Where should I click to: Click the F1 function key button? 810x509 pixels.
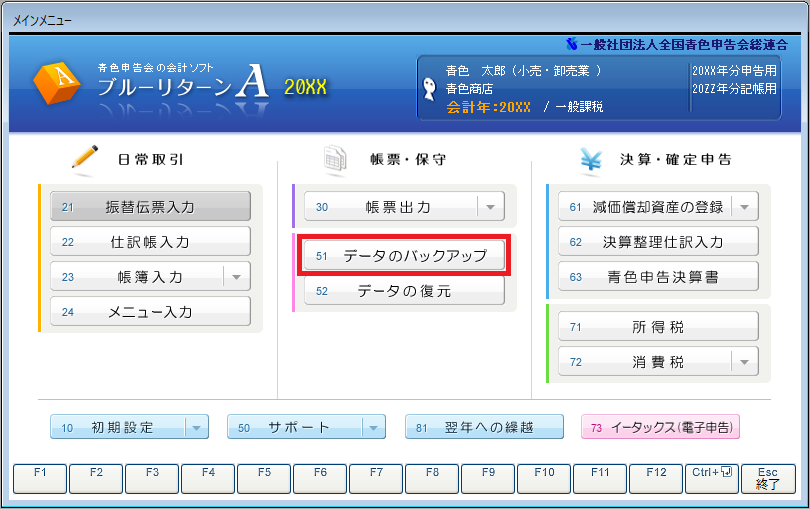tap(40, 479)
